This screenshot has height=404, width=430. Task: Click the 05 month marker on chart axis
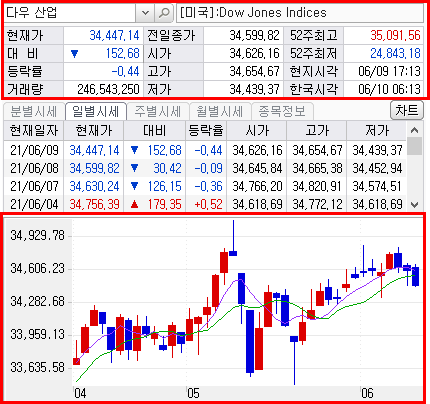(193, 393)
